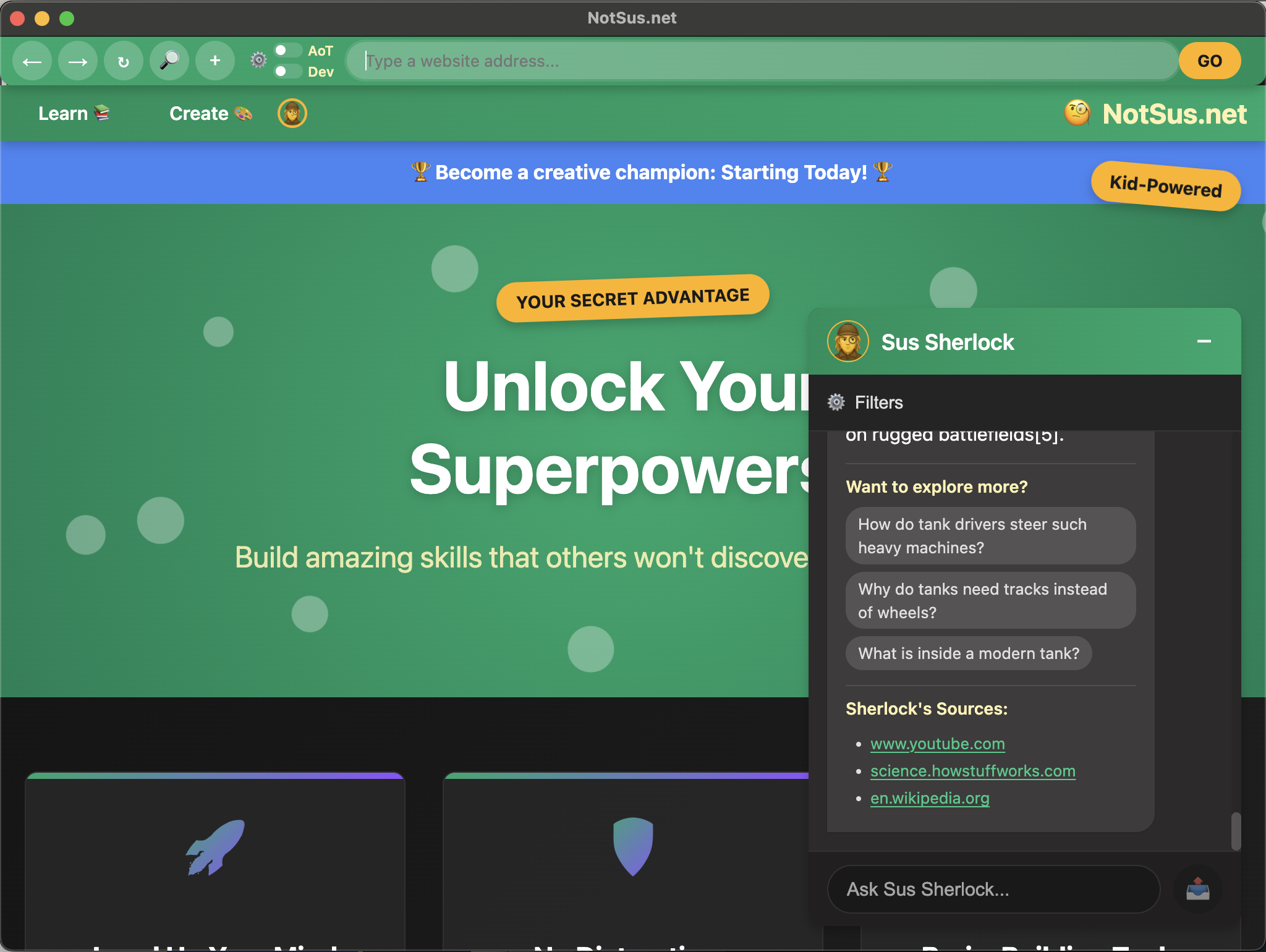
Task: Click the website address input field
Action: click(760, 61)
